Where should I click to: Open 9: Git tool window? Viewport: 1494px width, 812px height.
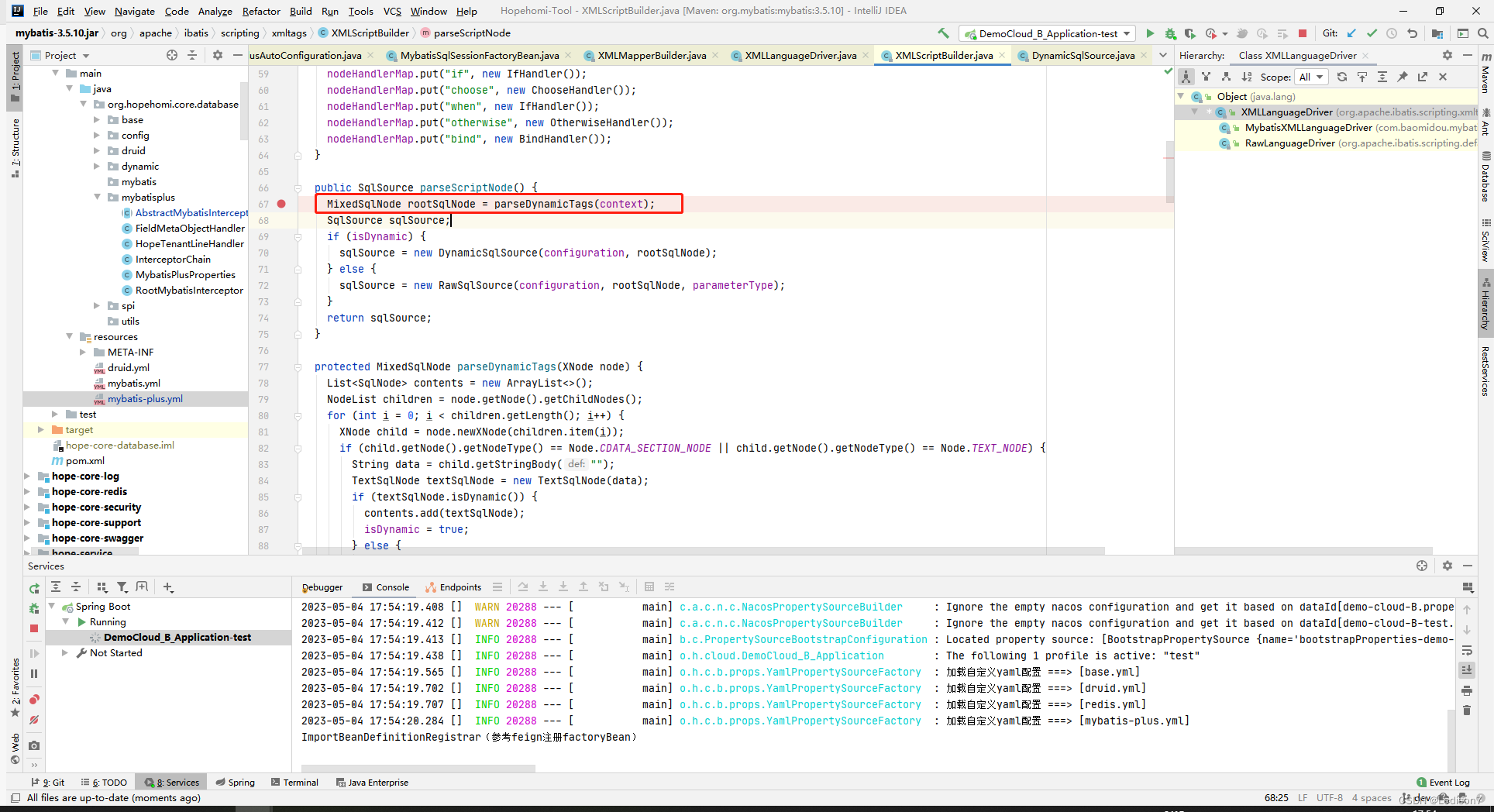[x=48, y=783]
